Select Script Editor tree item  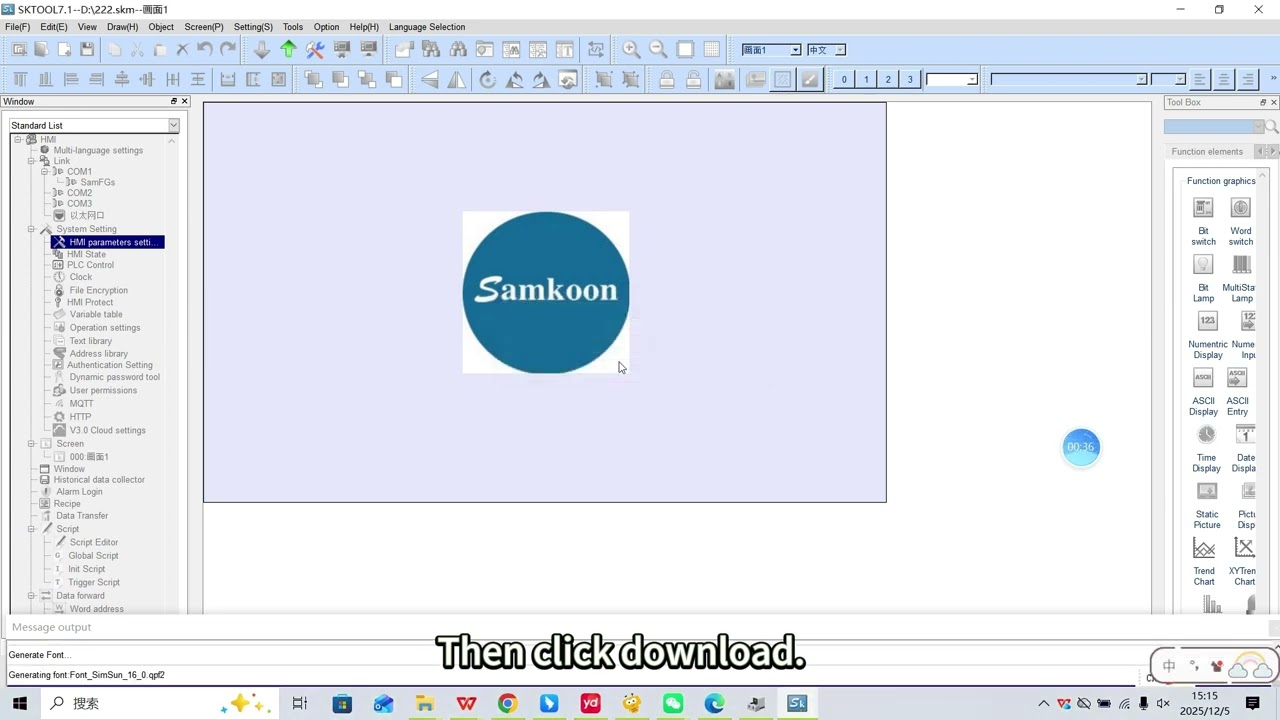click(94, 542)
